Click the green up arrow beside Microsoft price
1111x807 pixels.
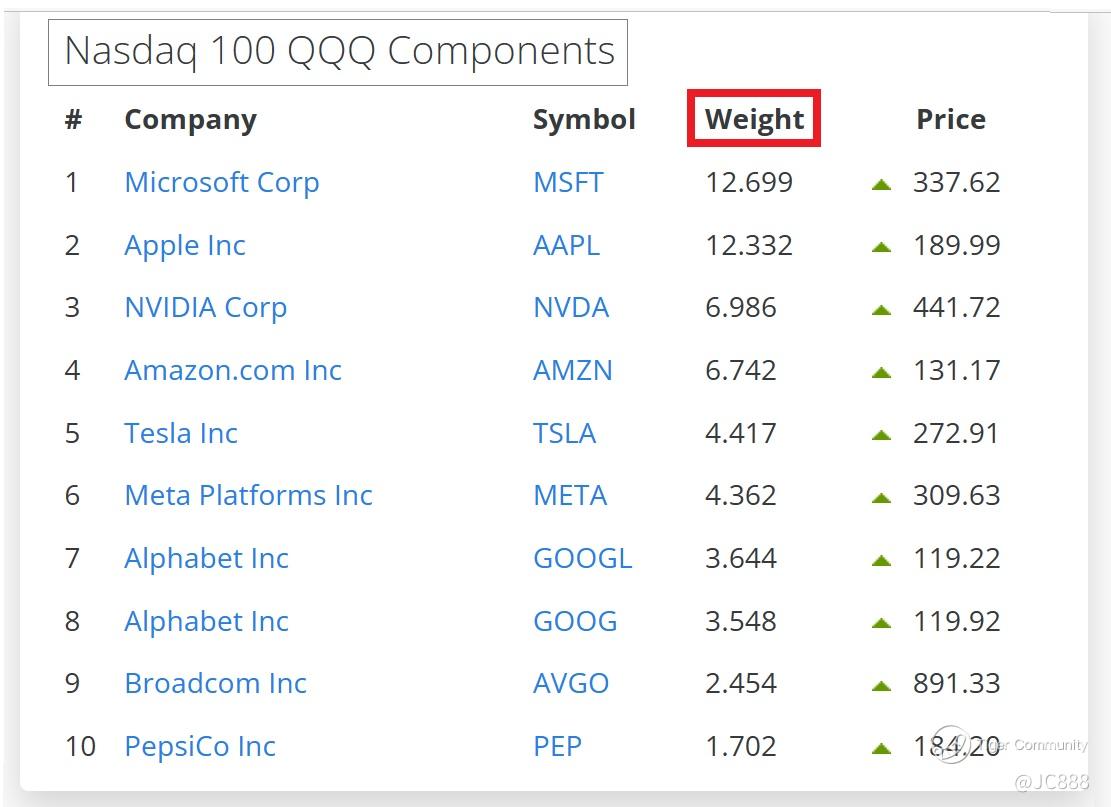pos(881,184)
